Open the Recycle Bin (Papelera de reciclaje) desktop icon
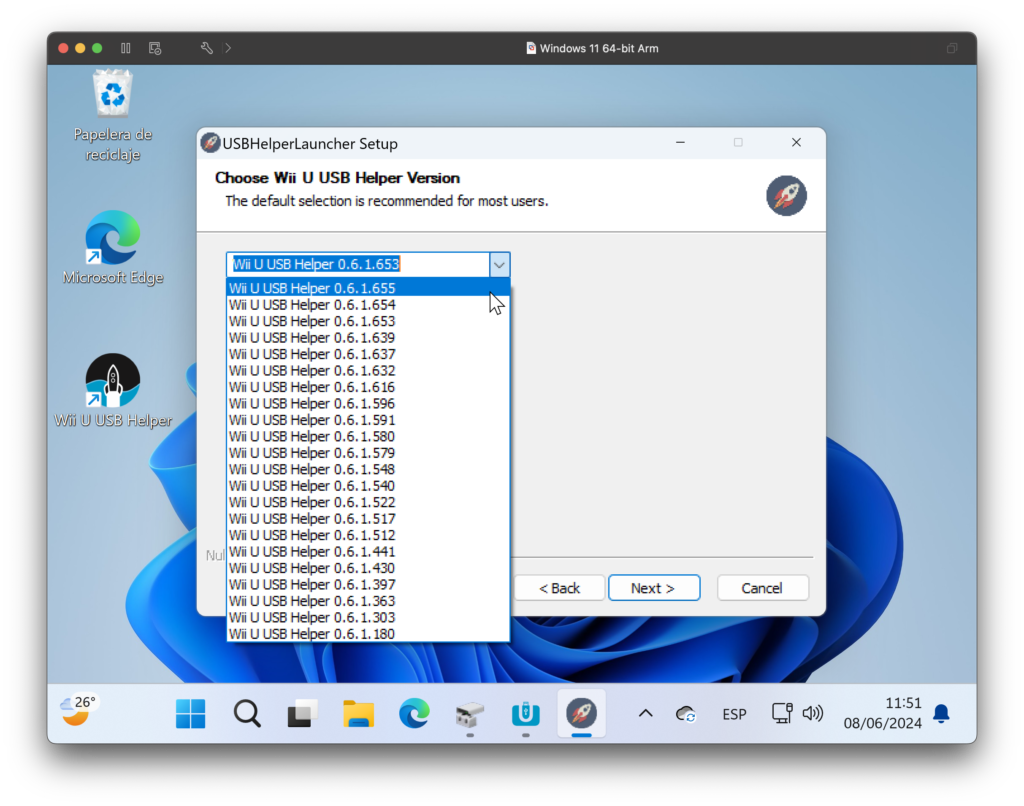 tap(112, 115)
